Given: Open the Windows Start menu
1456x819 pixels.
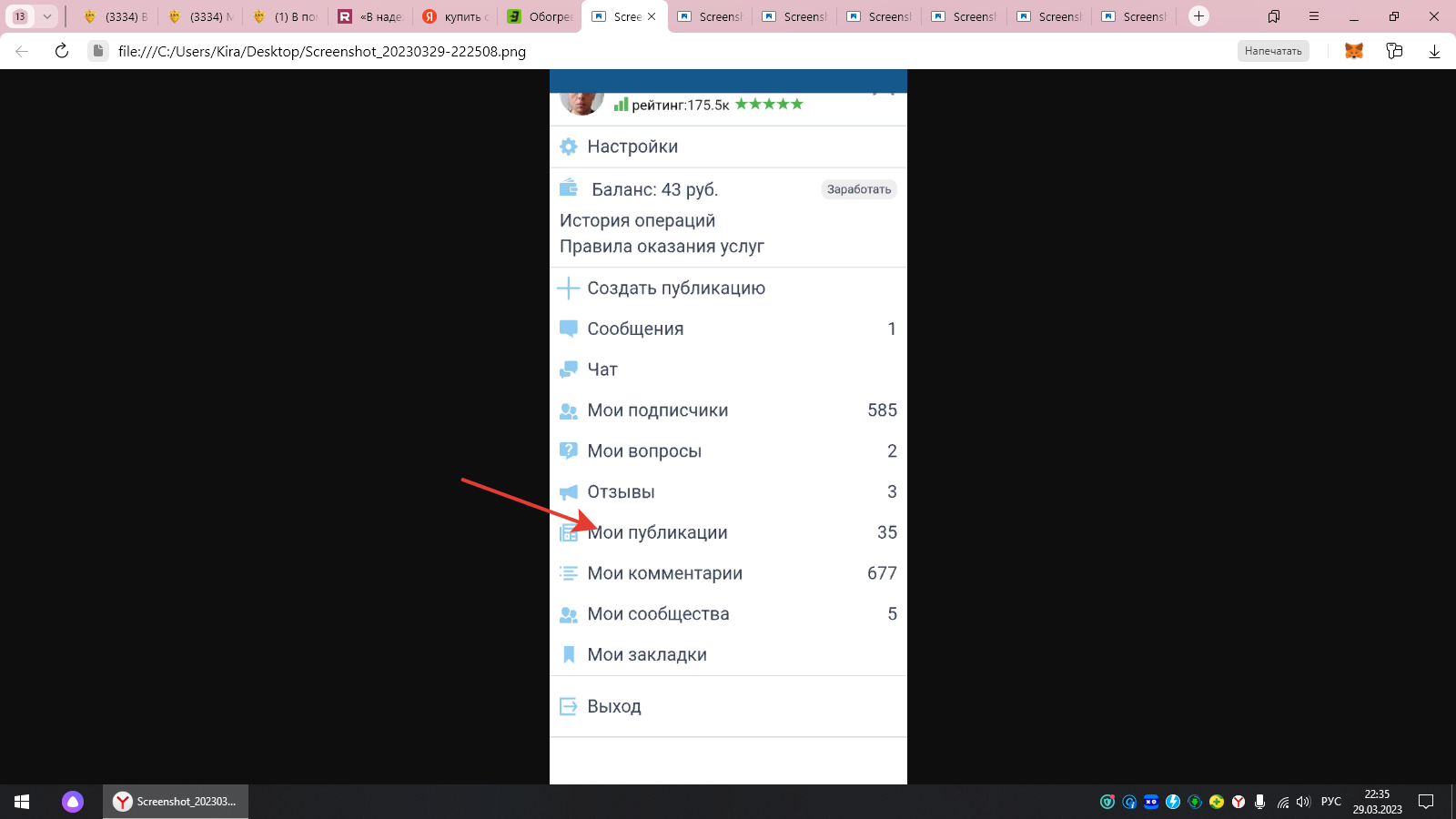Looking at the screenshot, I should pos(22,802).
